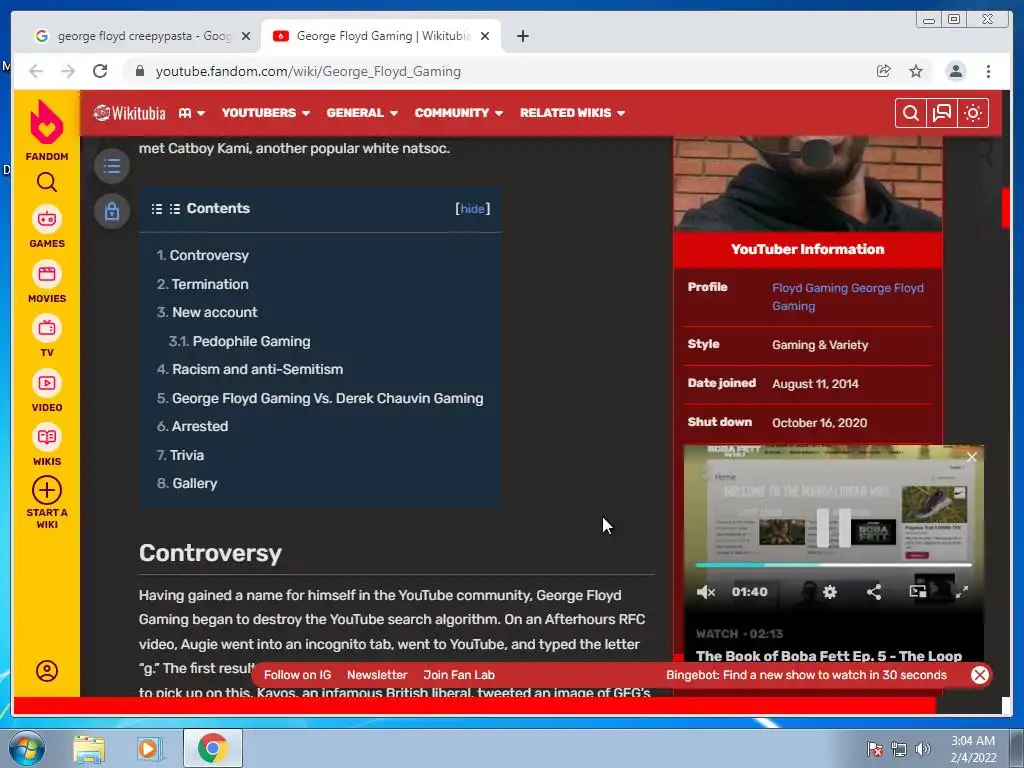Open the wiki search magnifier in header
The height and width of the screenshot is (768, 1024).
click(x=910, y=113)
